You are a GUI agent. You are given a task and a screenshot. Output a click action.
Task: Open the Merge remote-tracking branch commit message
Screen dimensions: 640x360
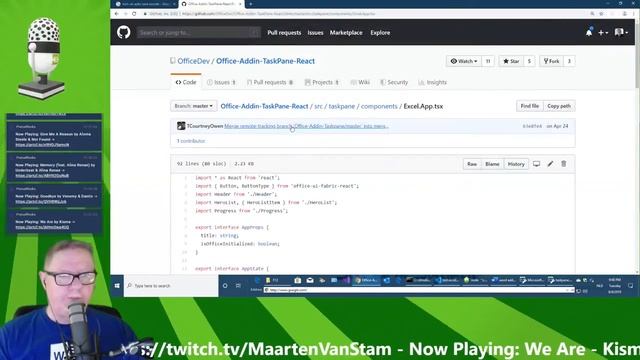coord(306,126)
